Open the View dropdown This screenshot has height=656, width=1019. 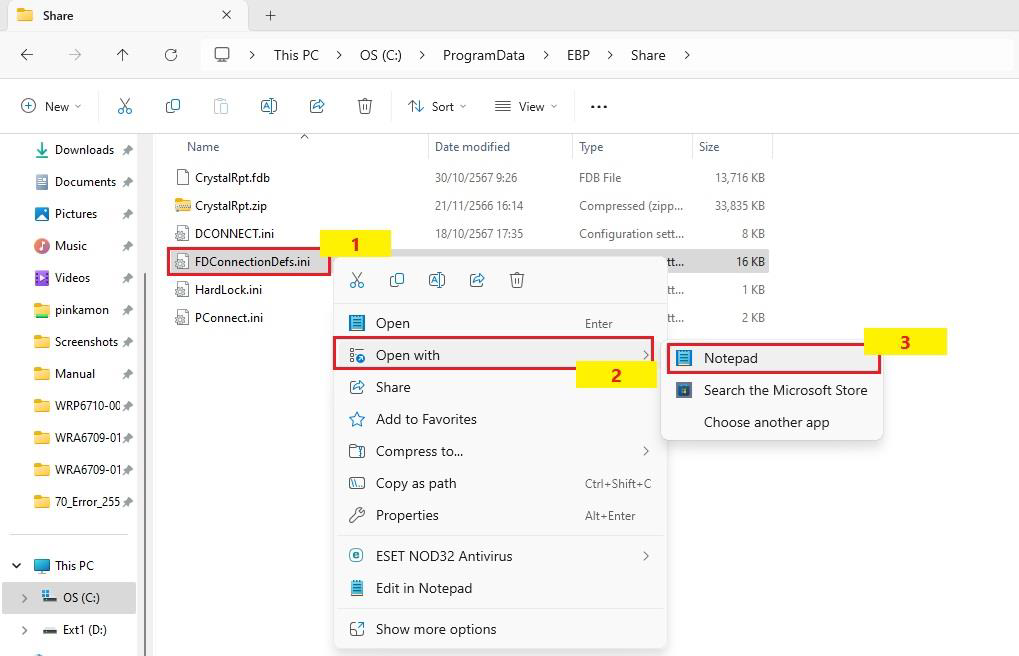[526, 106]
